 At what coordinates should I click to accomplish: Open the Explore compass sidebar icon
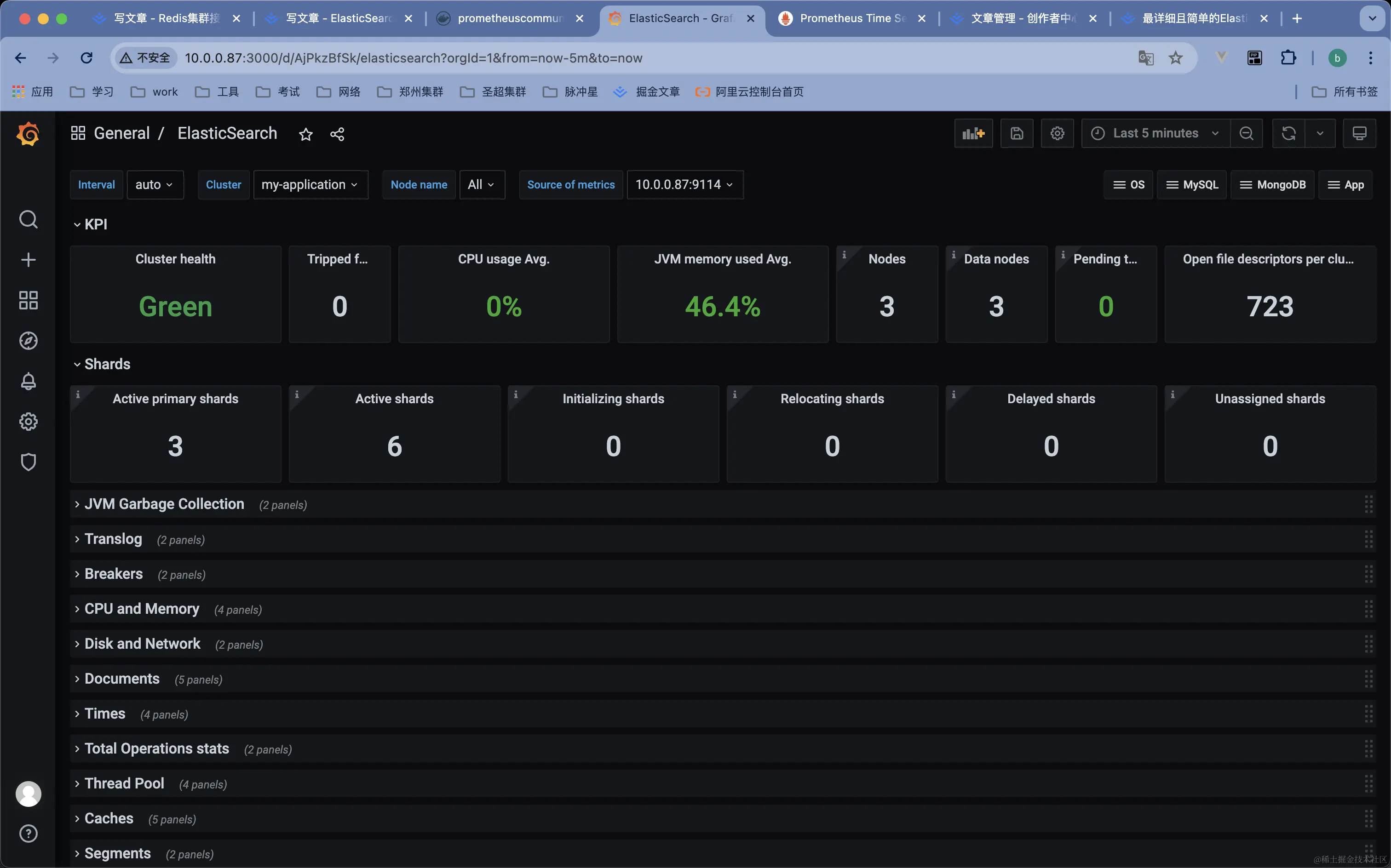pos(28,340)
